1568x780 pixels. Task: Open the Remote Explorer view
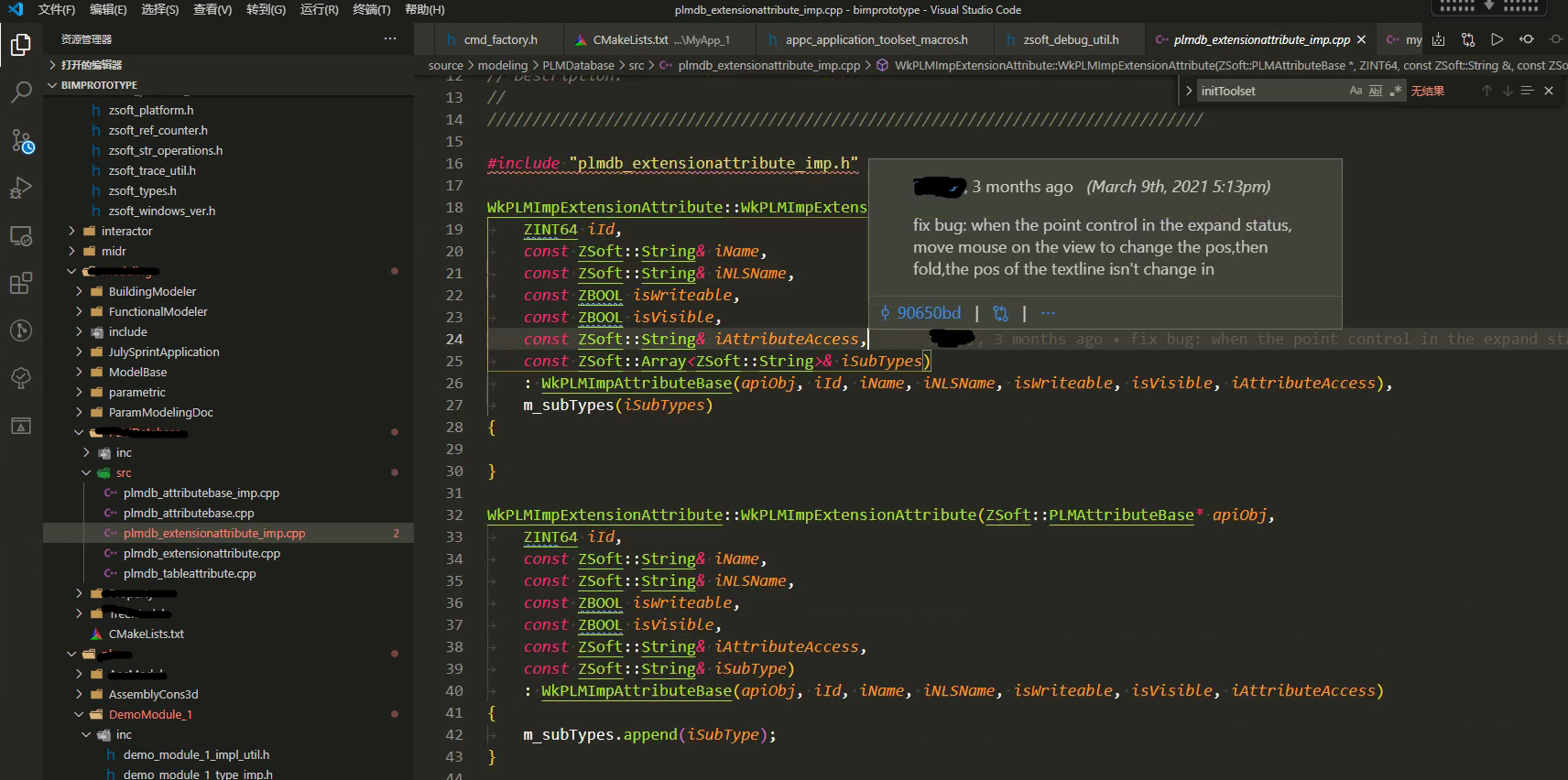(21, 235)
